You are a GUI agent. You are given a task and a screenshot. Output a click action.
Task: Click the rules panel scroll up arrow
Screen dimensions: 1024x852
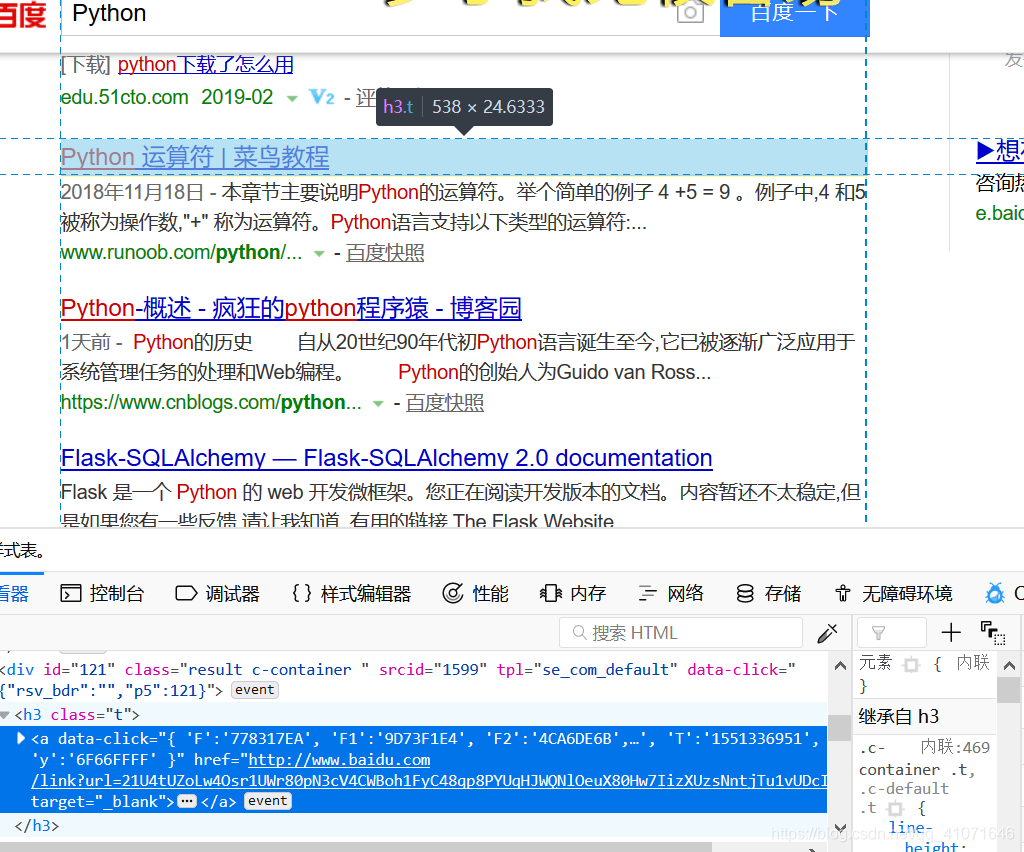coord(1010,666)
